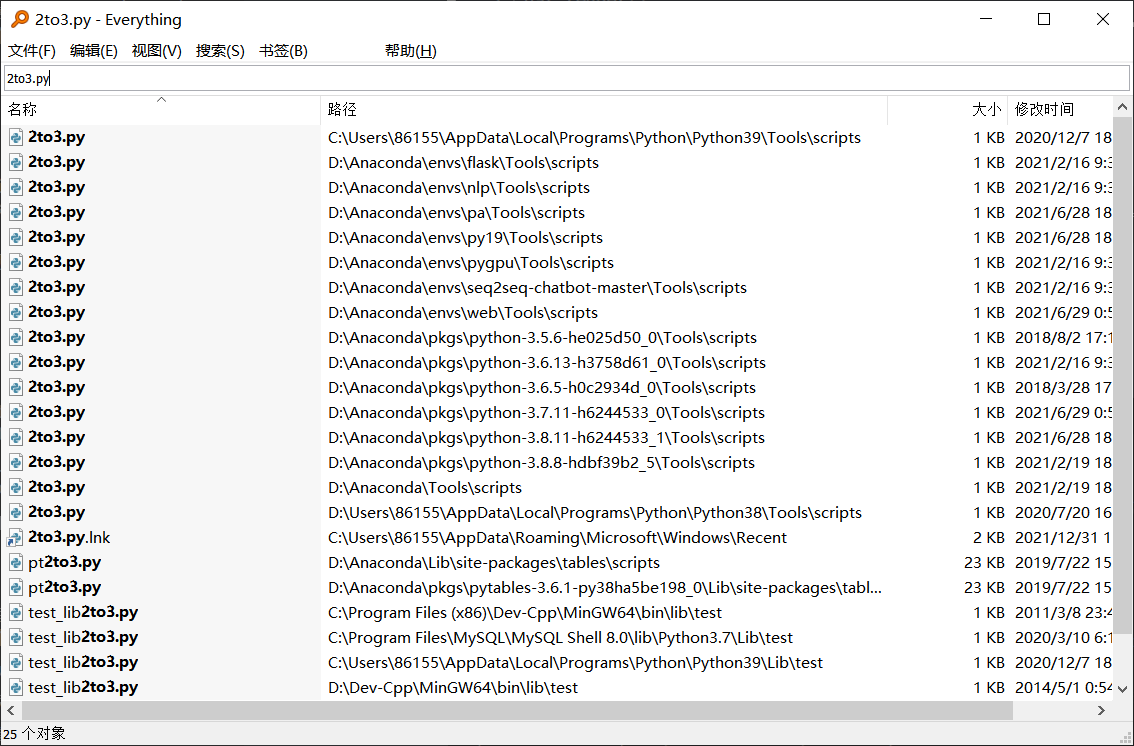The image size is (1134, 746).
Task: Click date 2020/7/20 in Python38 row
Action: 1062,513
